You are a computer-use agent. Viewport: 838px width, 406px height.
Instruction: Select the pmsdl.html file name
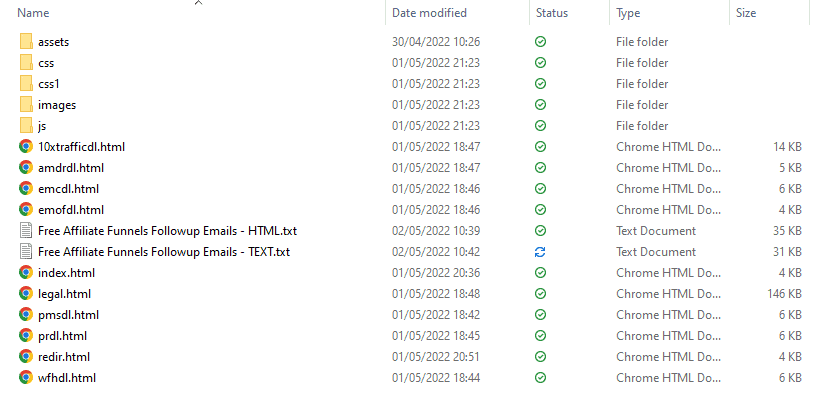(67, 315)
